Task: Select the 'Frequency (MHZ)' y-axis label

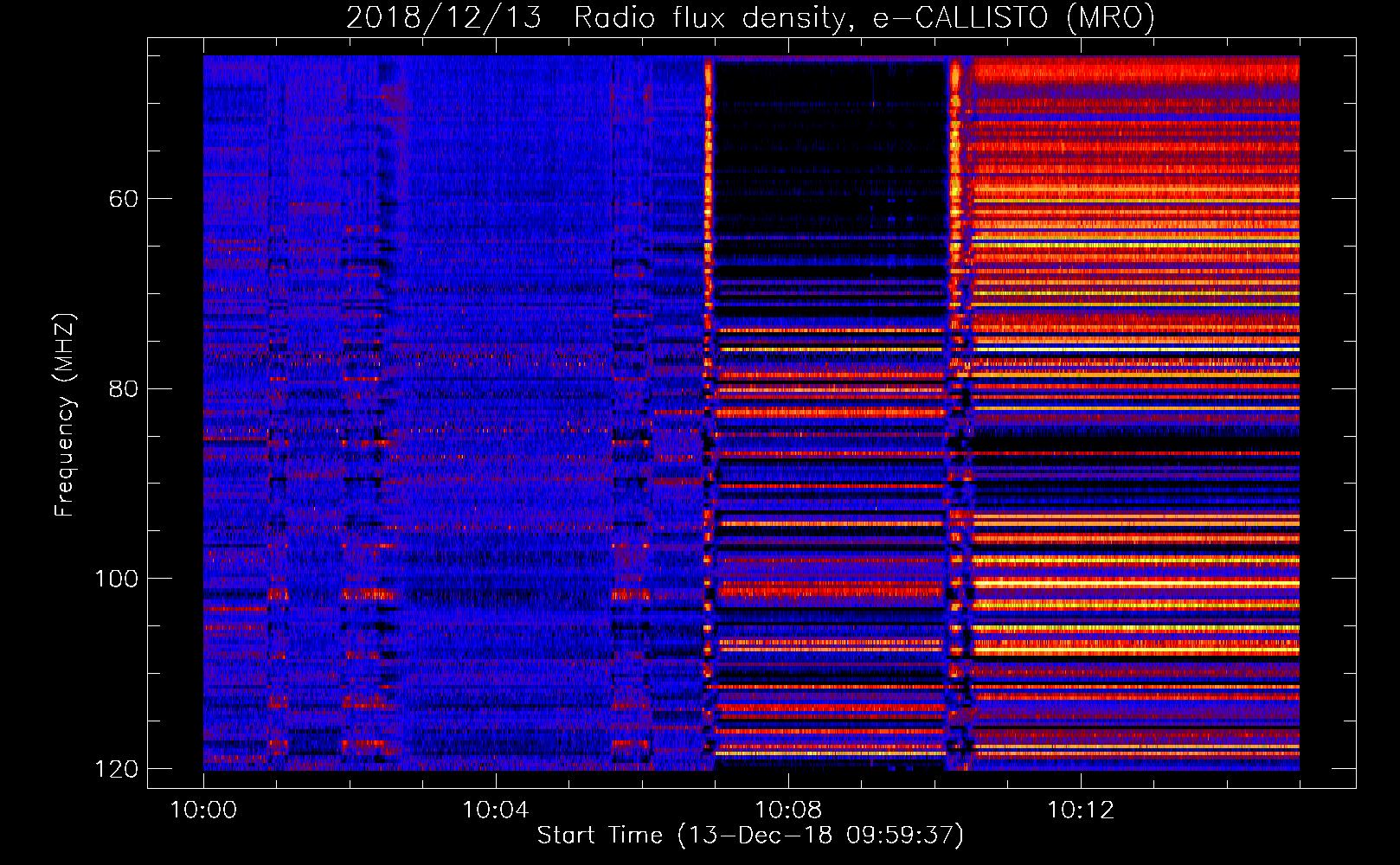Action: tap(65, 415)
